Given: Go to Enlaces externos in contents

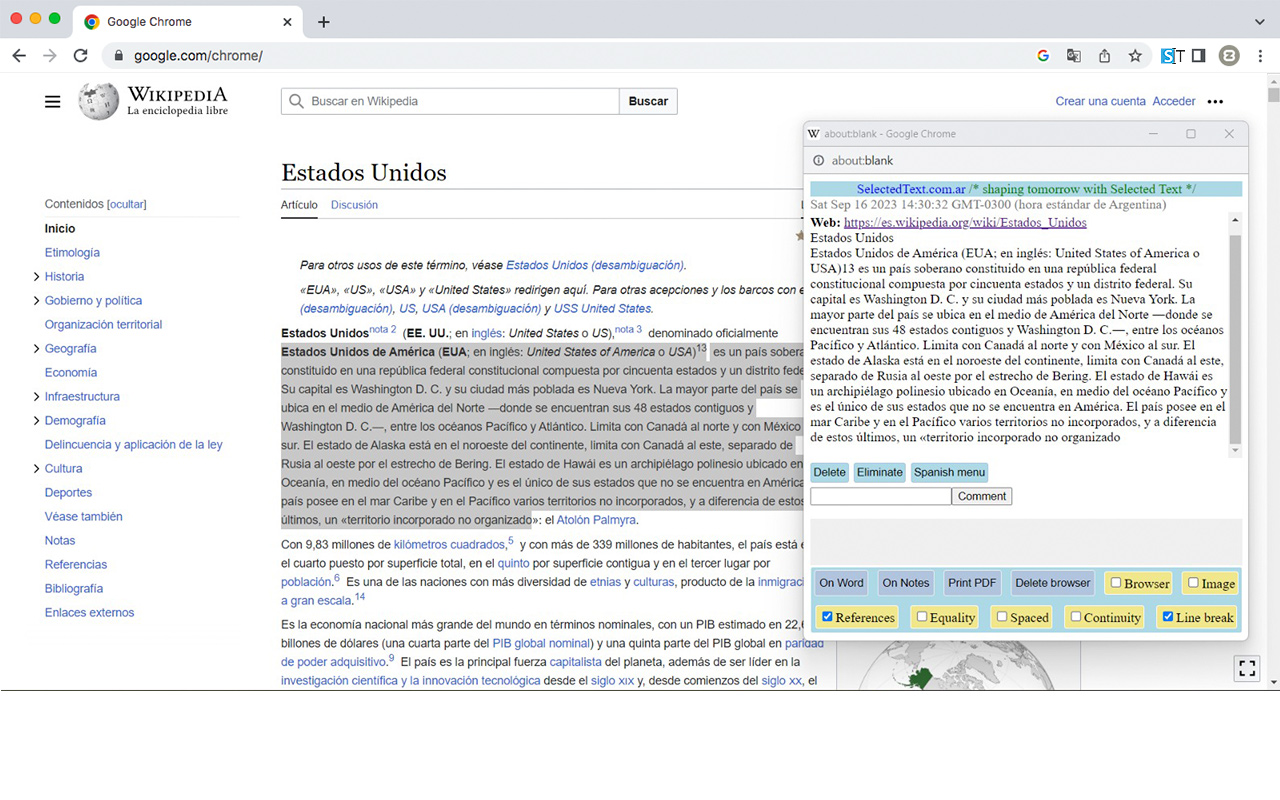Looking at the screenshot, I should pos(89,613).
